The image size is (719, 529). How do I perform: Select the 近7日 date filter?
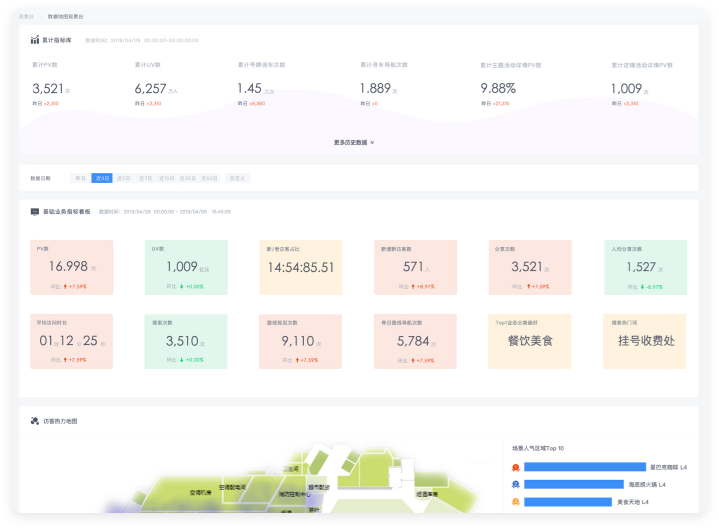(x=145, y=178)
